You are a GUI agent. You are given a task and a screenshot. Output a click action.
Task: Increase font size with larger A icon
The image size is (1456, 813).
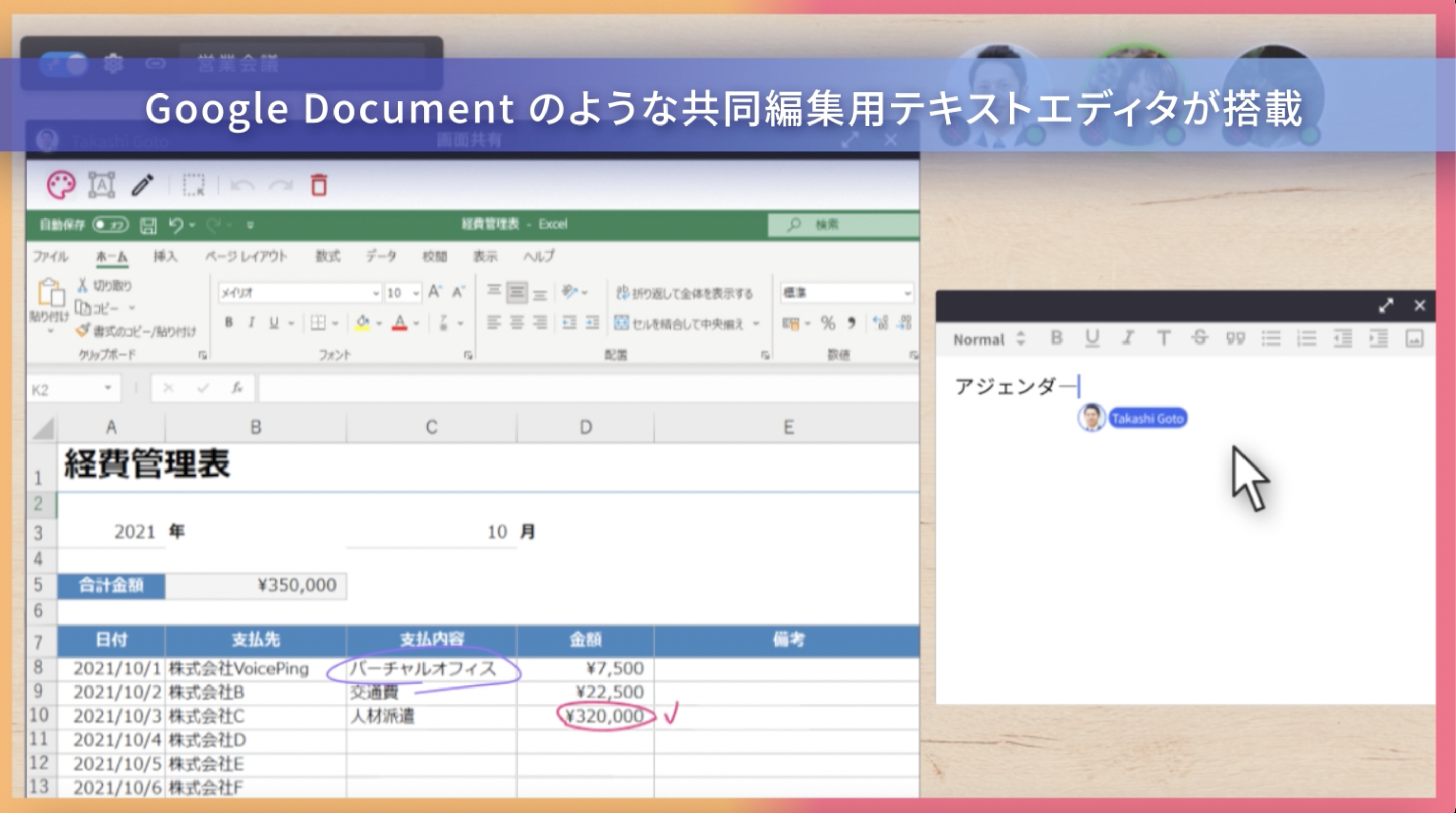[x=434, y=292]
